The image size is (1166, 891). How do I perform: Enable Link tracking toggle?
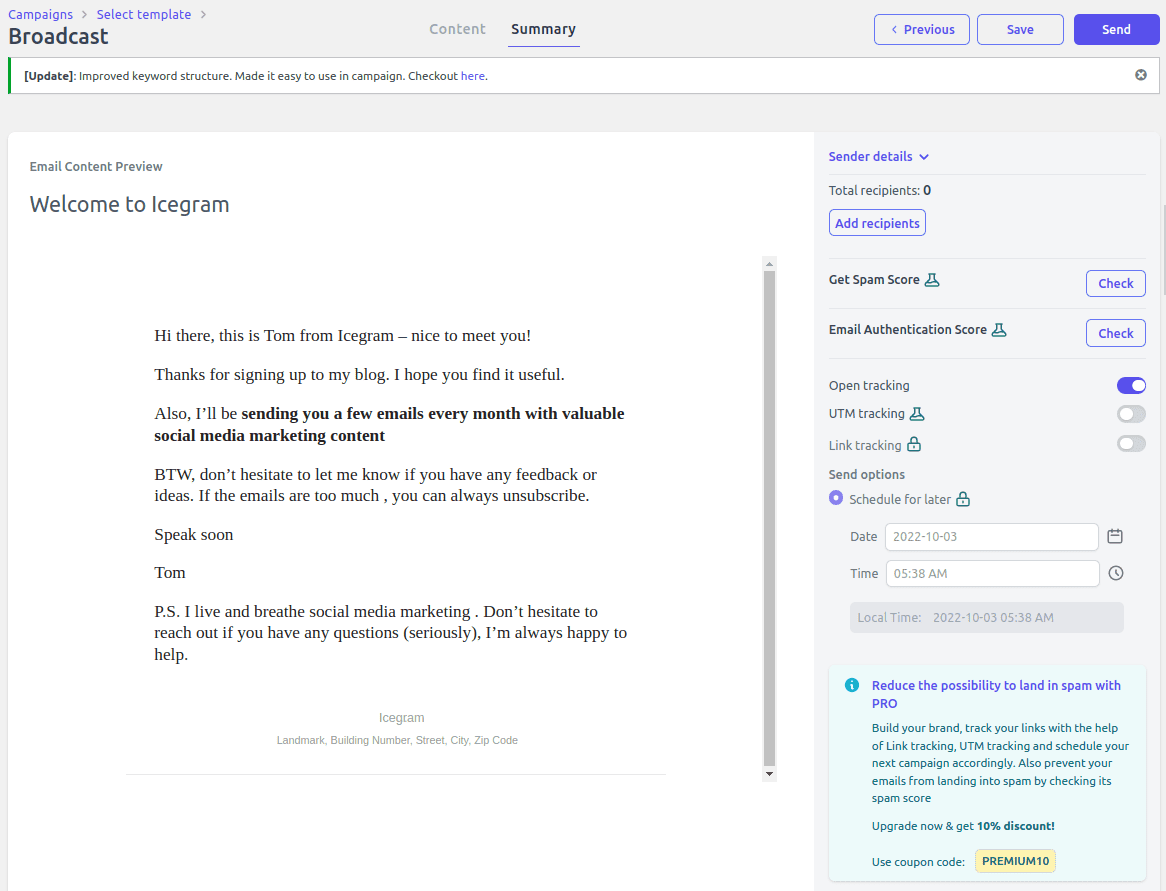click(x=1131, y=444)
